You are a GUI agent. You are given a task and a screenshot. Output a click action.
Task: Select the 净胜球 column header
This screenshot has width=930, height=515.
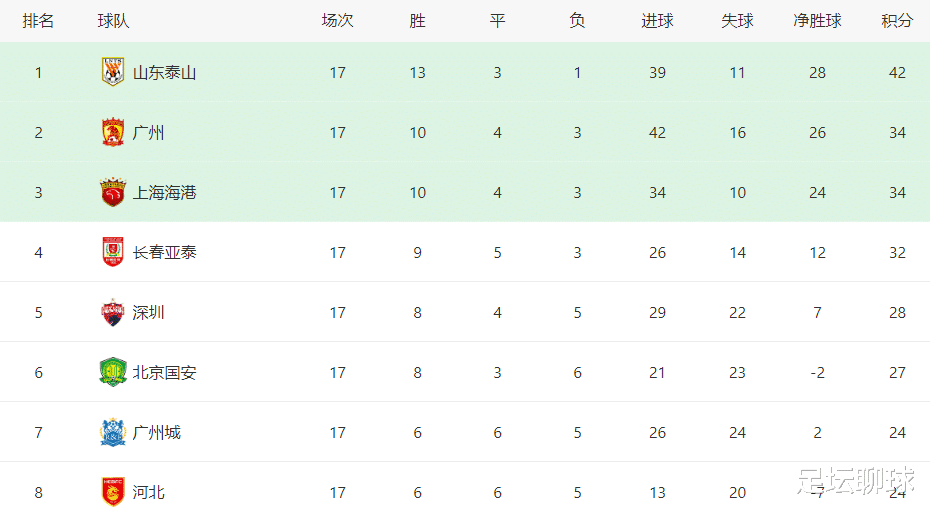pos(817,21)
